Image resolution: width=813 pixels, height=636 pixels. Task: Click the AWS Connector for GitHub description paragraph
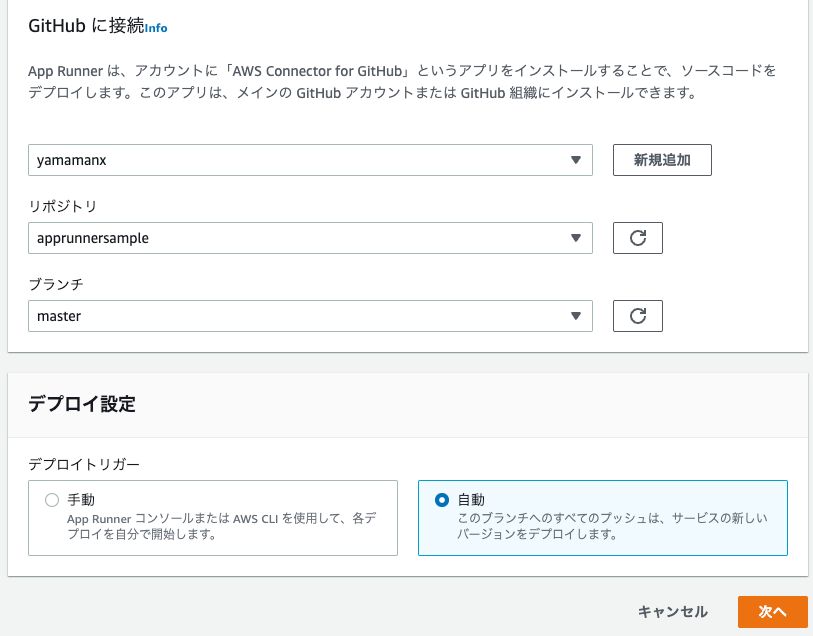point(402,82)
